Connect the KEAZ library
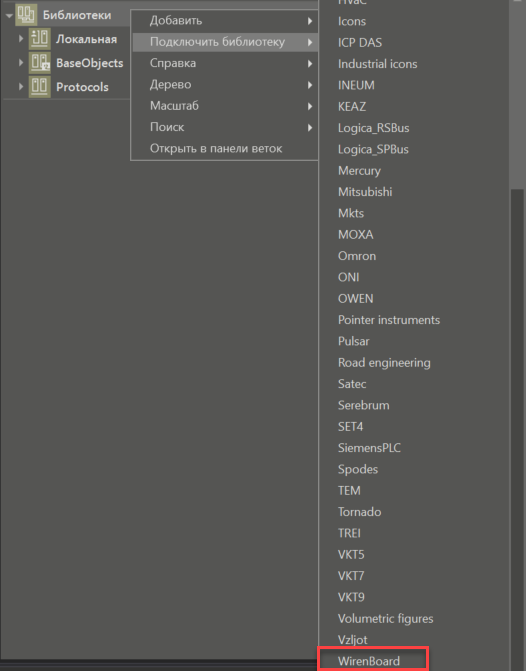 coord(352,107)
